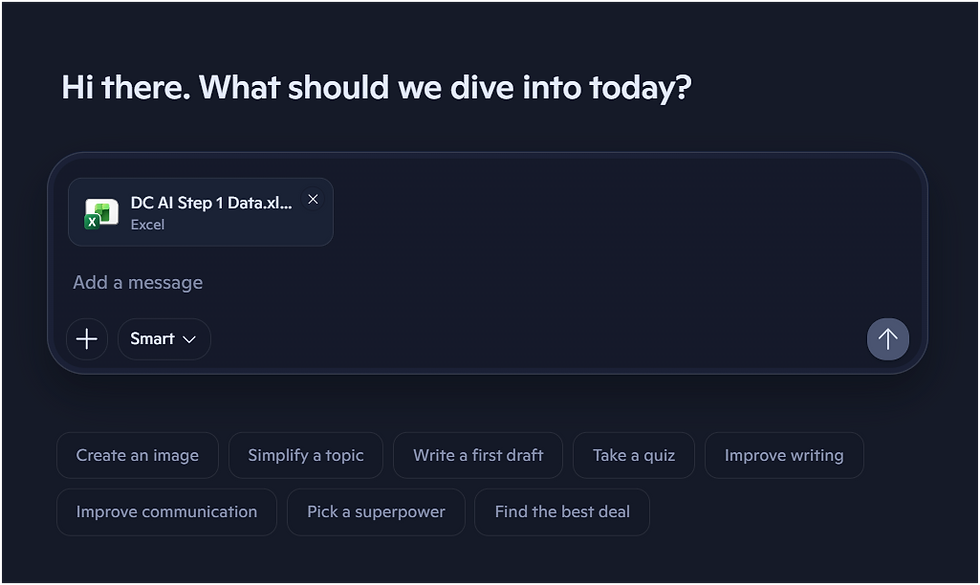The width and height of the screenshot is (980, 585).
Task: Start the Take a quiz suggestion
Action: tap(633, 456)
